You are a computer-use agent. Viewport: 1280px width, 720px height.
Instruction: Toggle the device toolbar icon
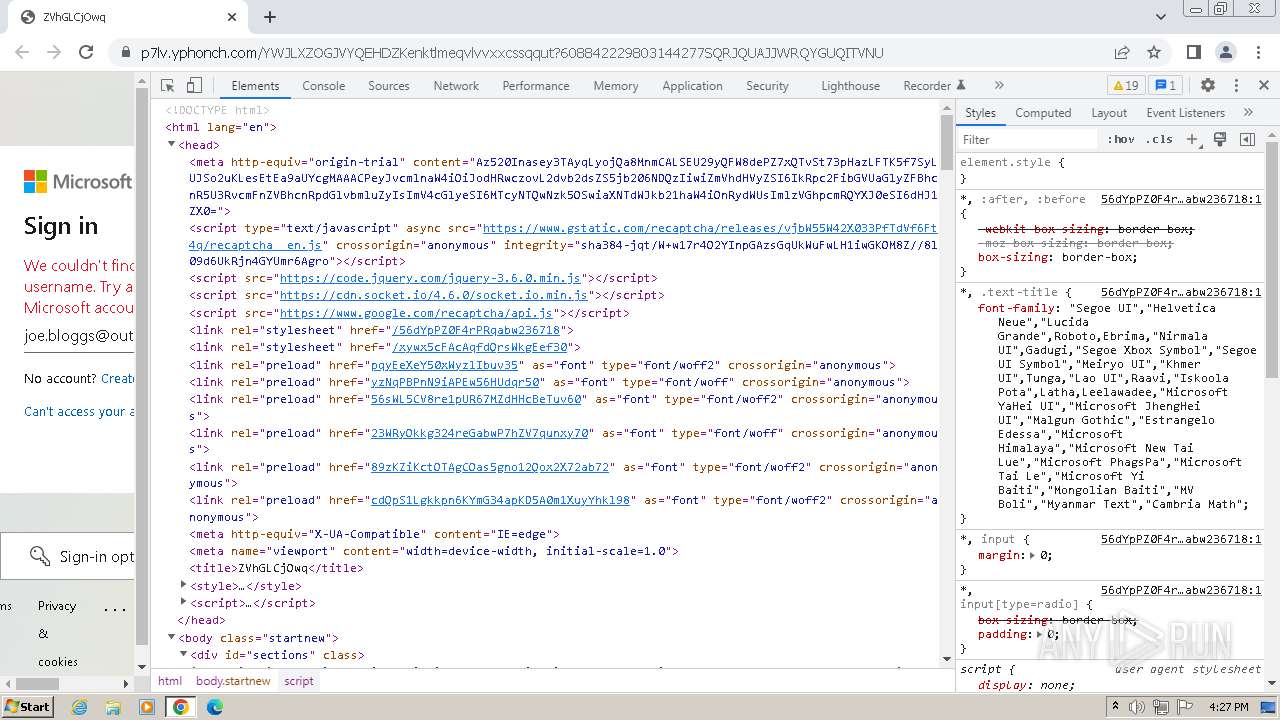pyautogui.click(x=195, y=86)
